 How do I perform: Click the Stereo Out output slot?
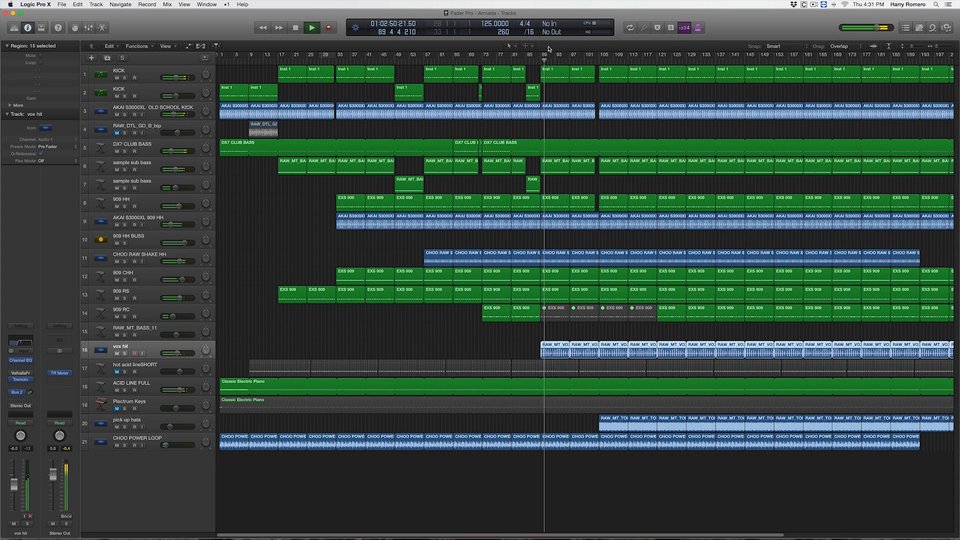20,405
